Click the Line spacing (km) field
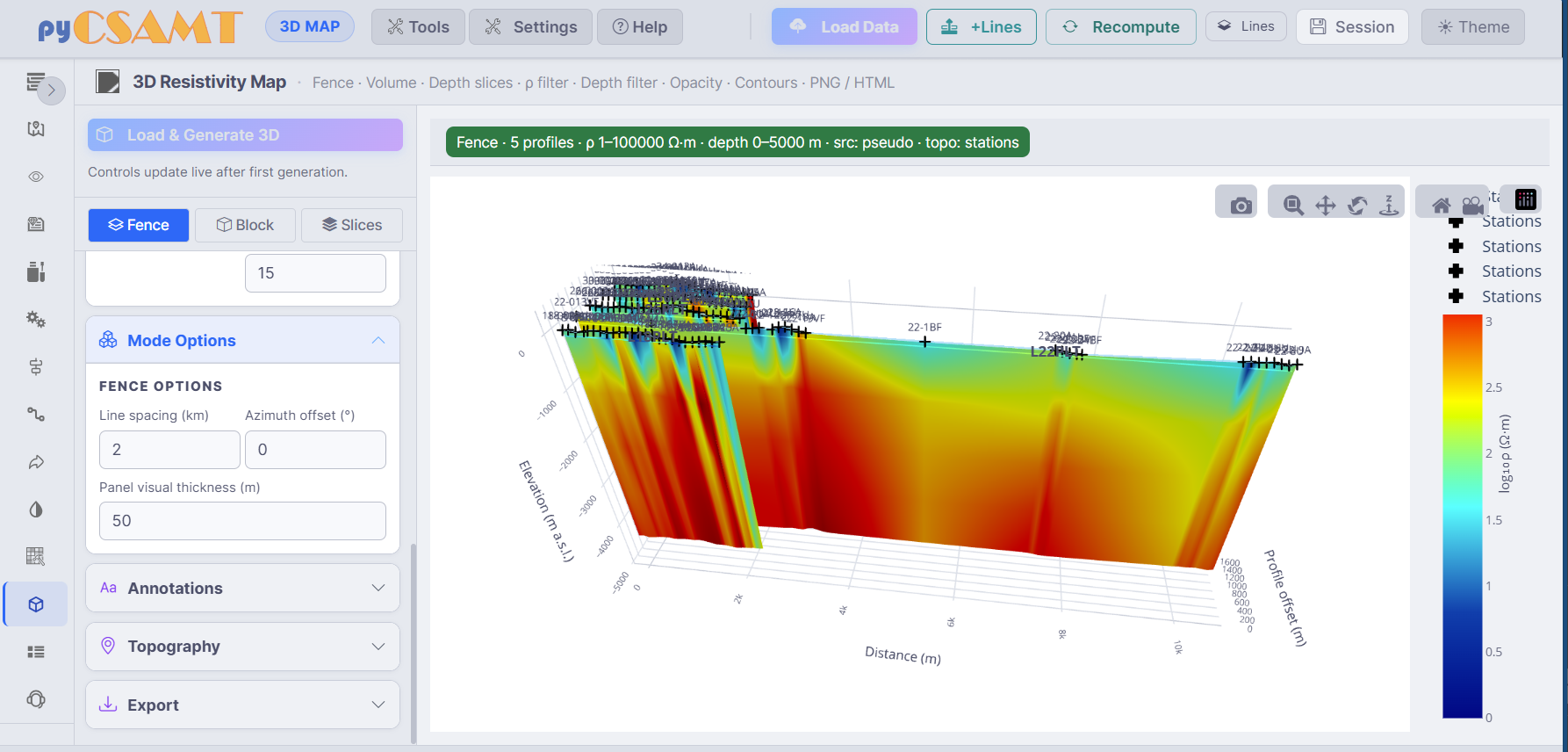 click(169, 450)
